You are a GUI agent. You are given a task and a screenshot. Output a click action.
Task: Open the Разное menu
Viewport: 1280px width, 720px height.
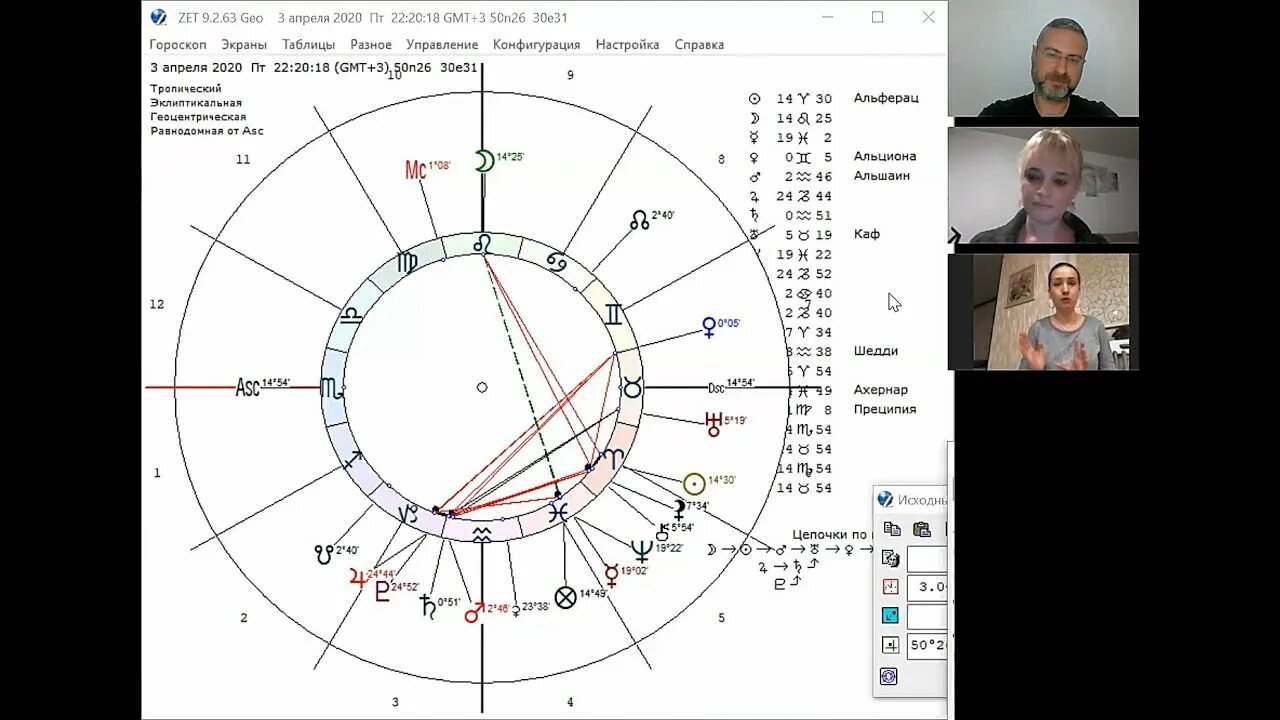pos(371,45)
